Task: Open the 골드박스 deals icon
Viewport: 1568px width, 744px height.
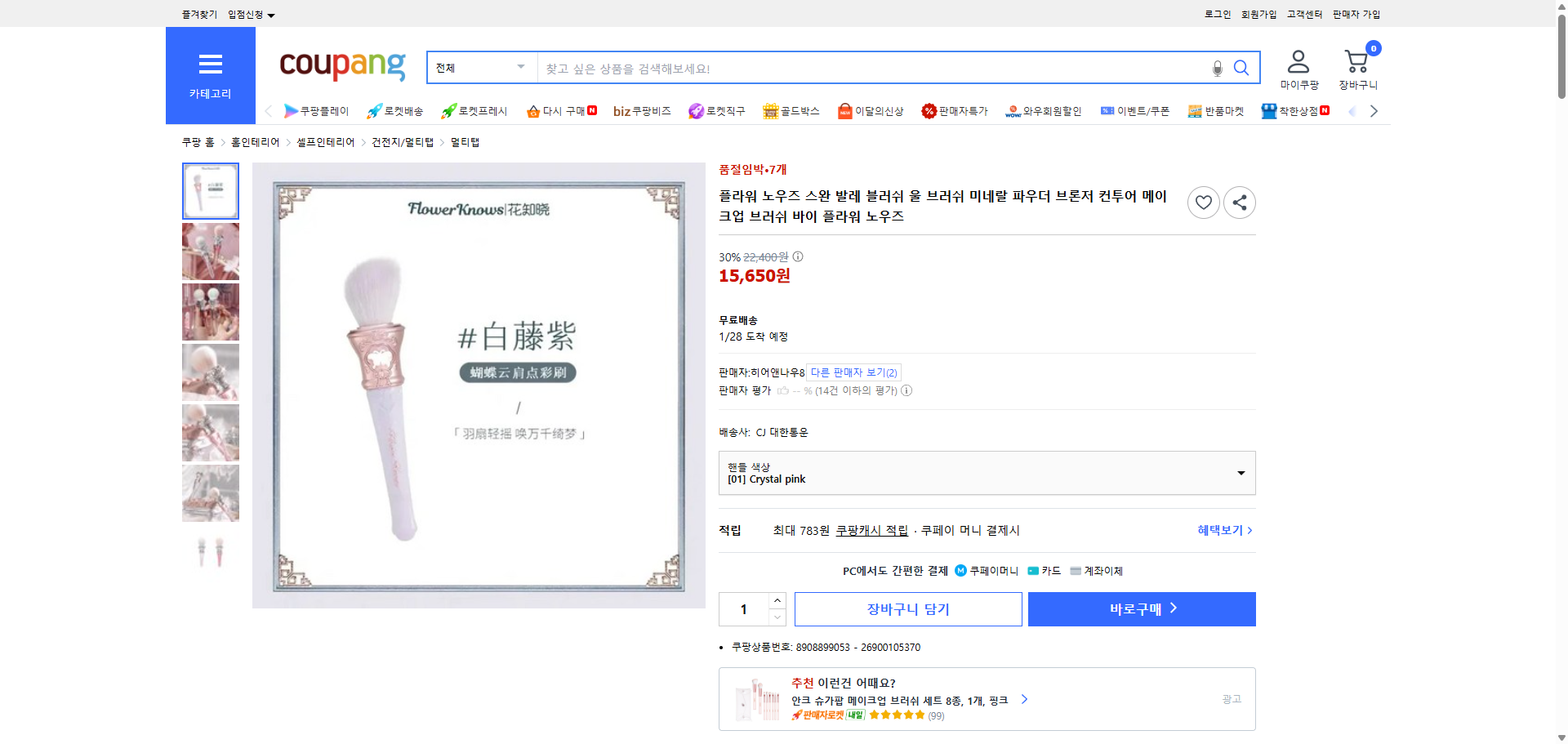Action: point(791,110)
